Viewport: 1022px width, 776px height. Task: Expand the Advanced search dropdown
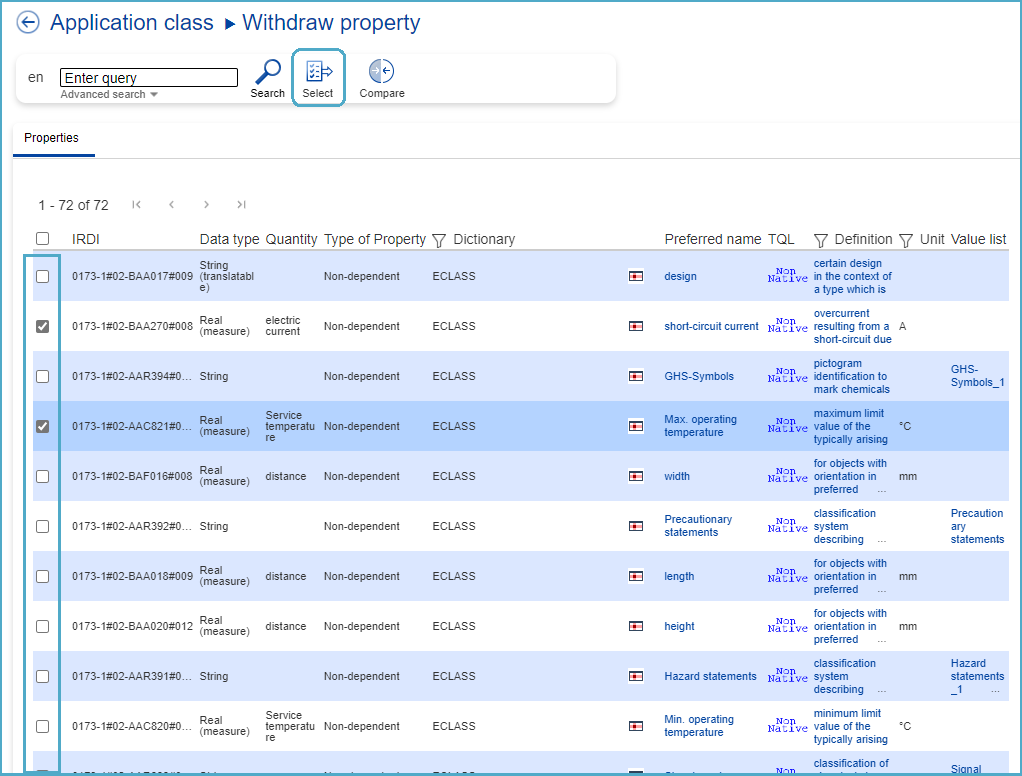[109, 95]
